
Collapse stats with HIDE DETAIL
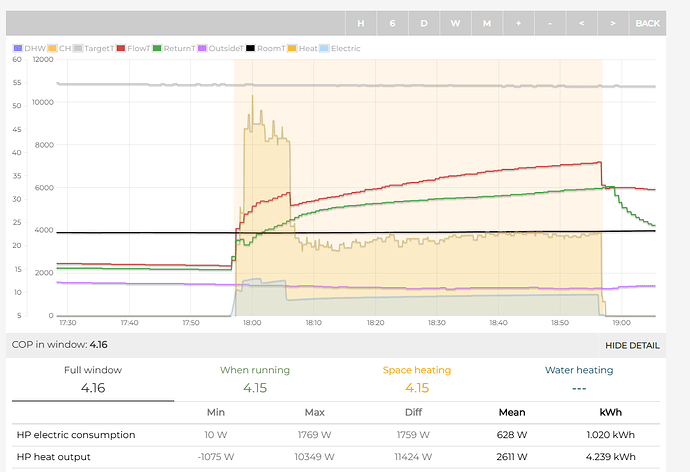click(x=632, y=345)
